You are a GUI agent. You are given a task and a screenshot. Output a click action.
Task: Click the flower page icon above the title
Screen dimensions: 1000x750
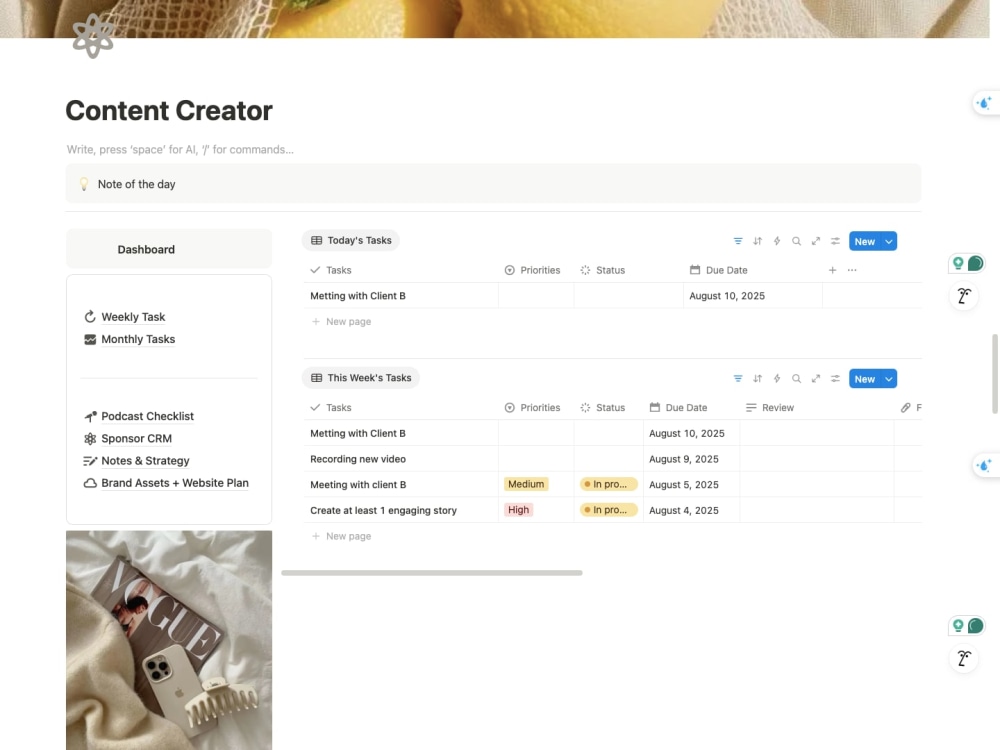click(x=93, y=36)
